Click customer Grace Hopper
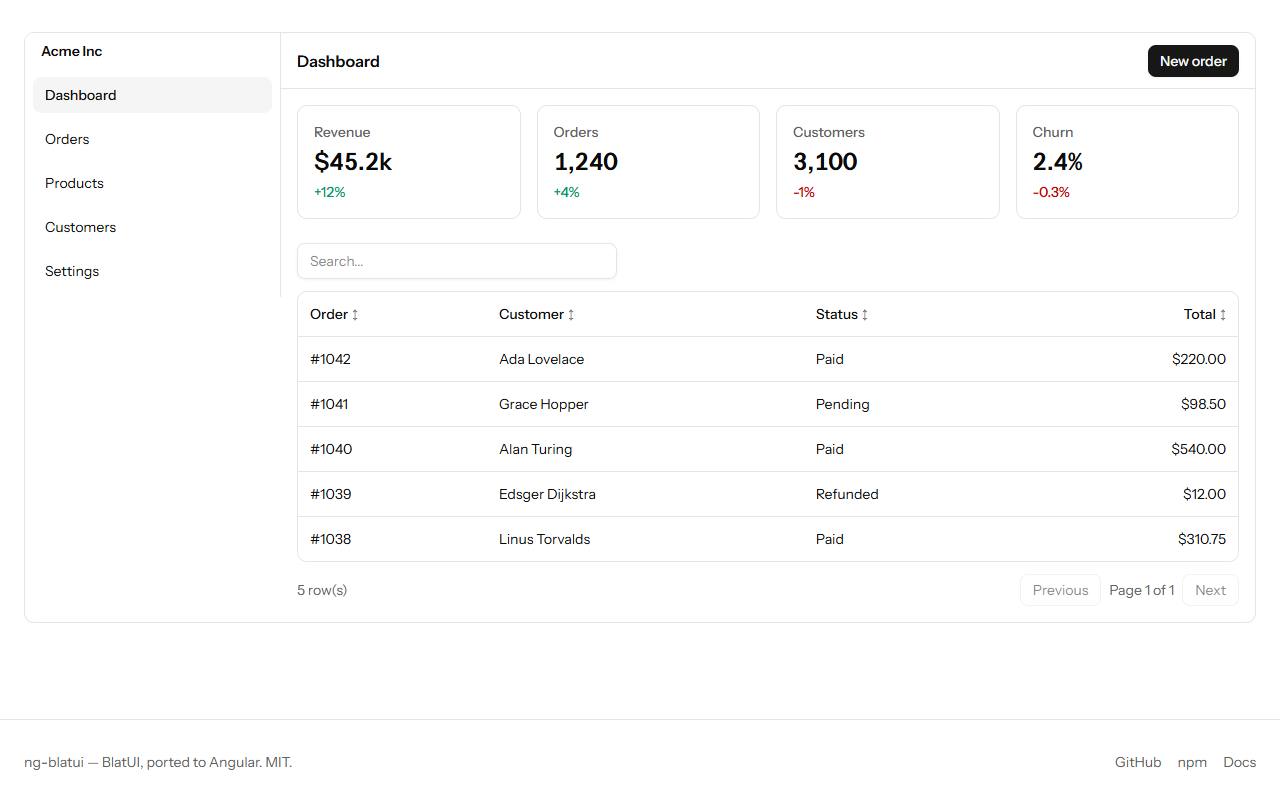This screenshot has width=1280, height=800. coord(544,404)
